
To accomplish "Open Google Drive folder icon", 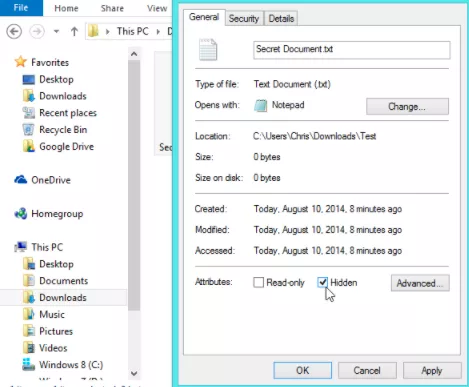I will pyautogui.click(x=29, y=146).
